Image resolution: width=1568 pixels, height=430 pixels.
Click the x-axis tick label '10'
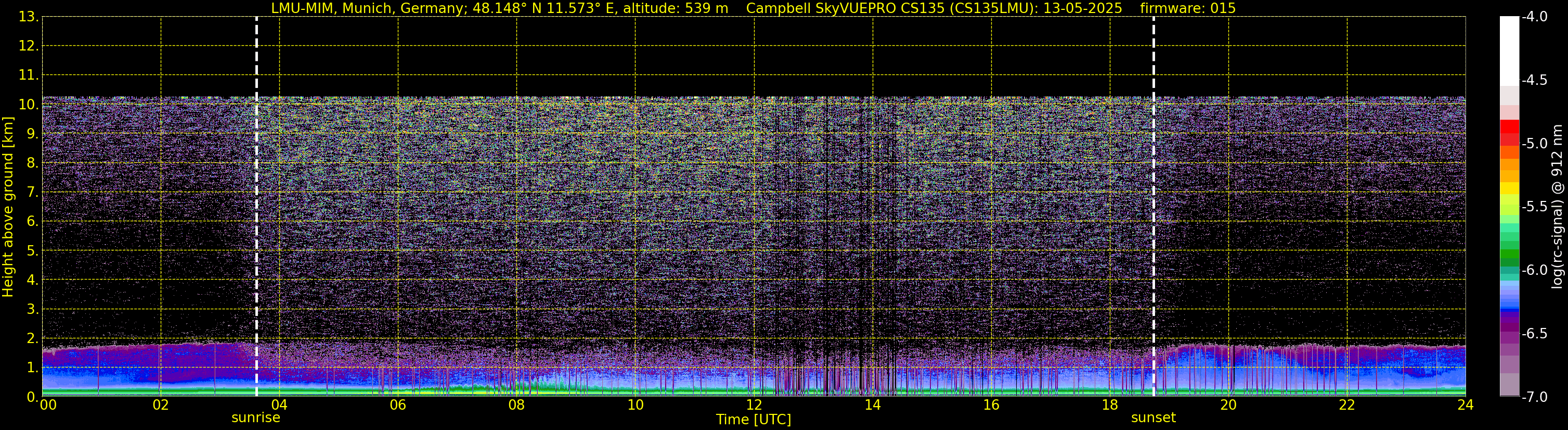pyautogui.click(x=635, y=405)
